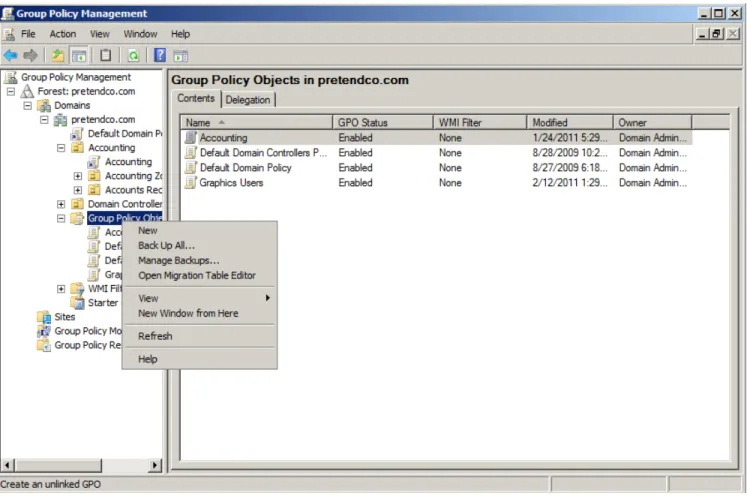Click the Forward arrow toolbar icon

coord(30,56)
